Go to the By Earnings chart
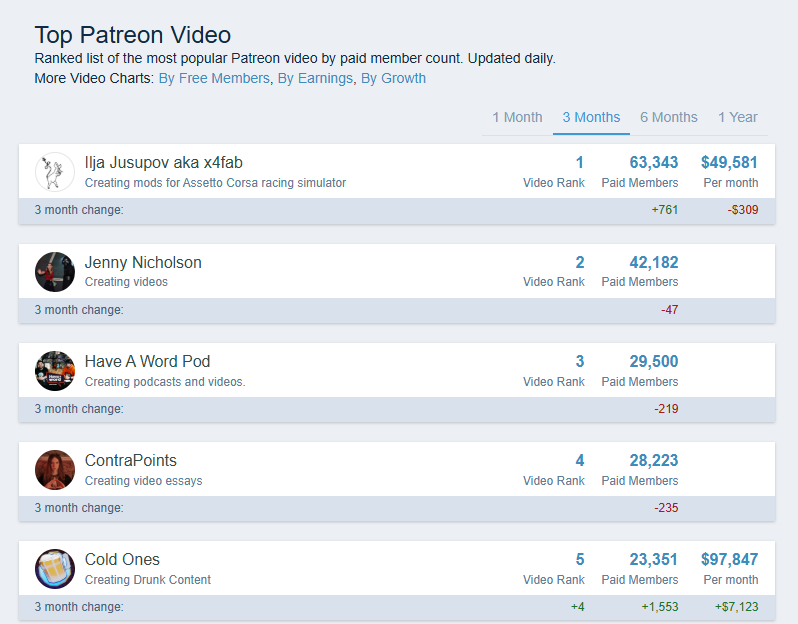The width and height of the screenshot is (798, 624). pyautogui.click(x=315, y=78)
